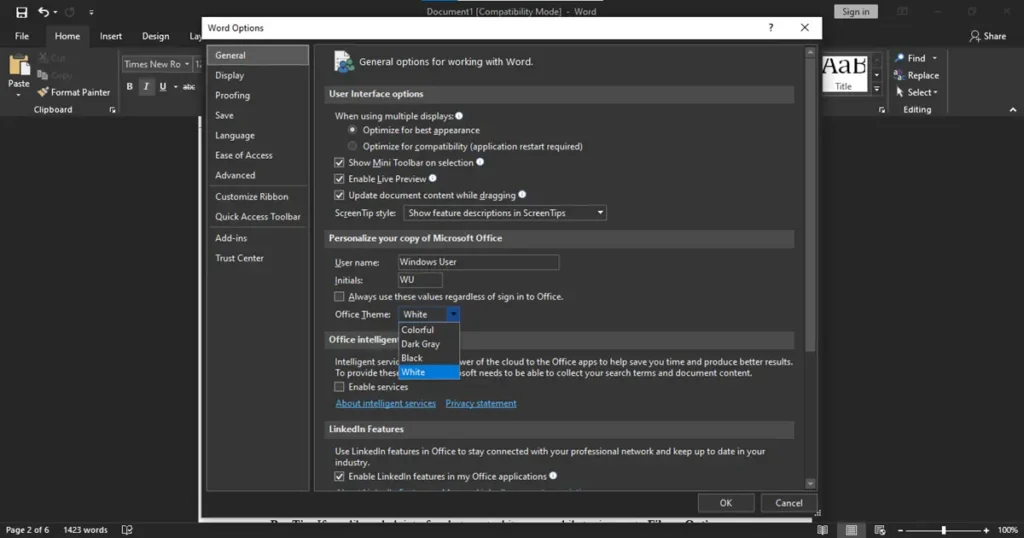The image size is (1024, 538).
Task: Click Cancel in Word Options
Action: click(x=788, y=503)
